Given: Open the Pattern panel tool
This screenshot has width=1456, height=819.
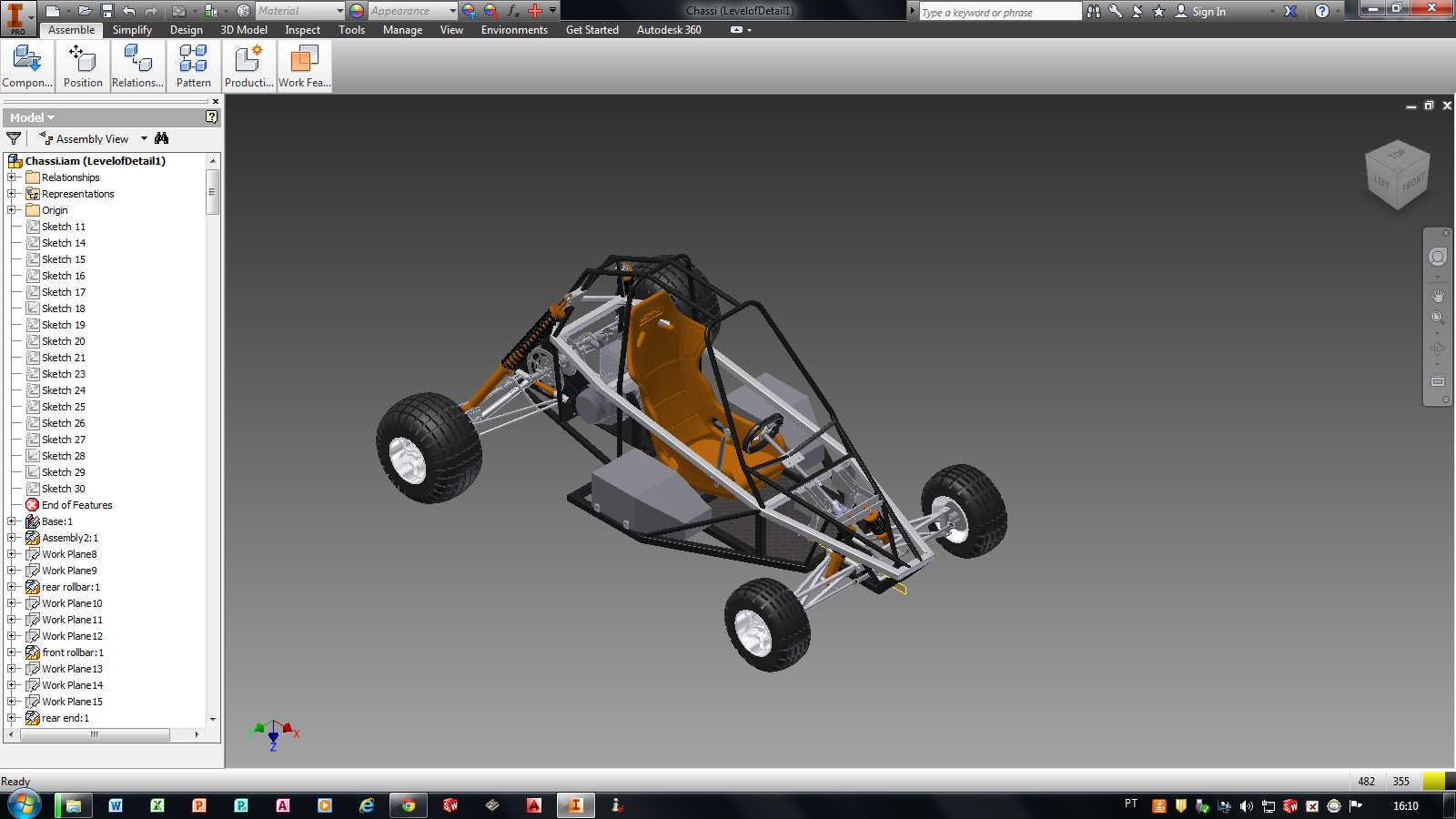Looking at the screenshot, I should (194, 66).
